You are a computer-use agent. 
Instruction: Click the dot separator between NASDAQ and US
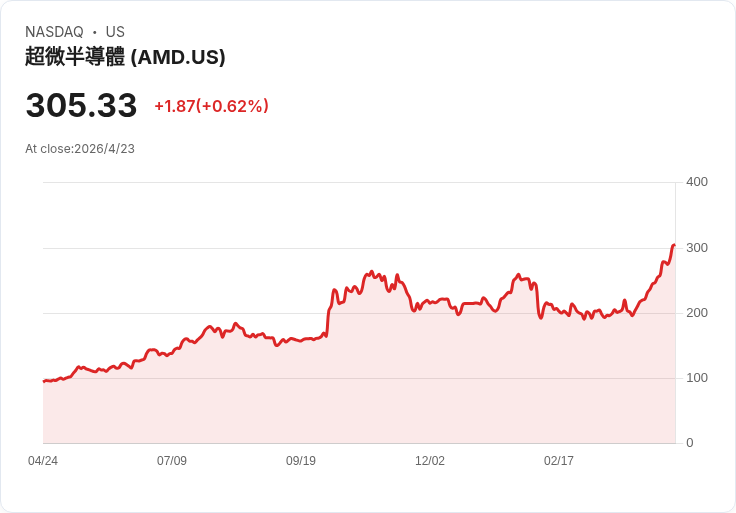click(x=94, y=32)
